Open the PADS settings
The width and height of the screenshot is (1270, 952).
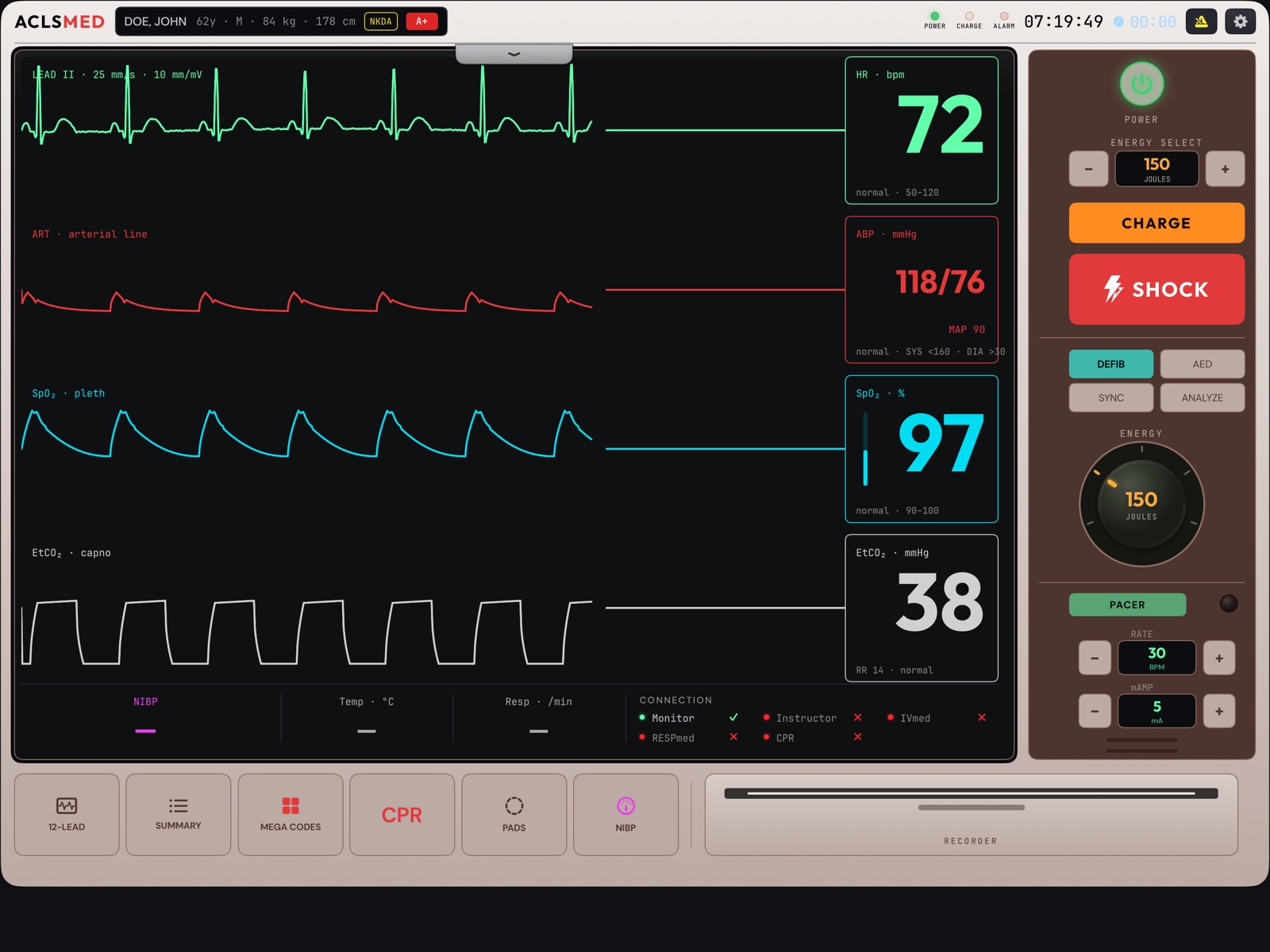514,814
